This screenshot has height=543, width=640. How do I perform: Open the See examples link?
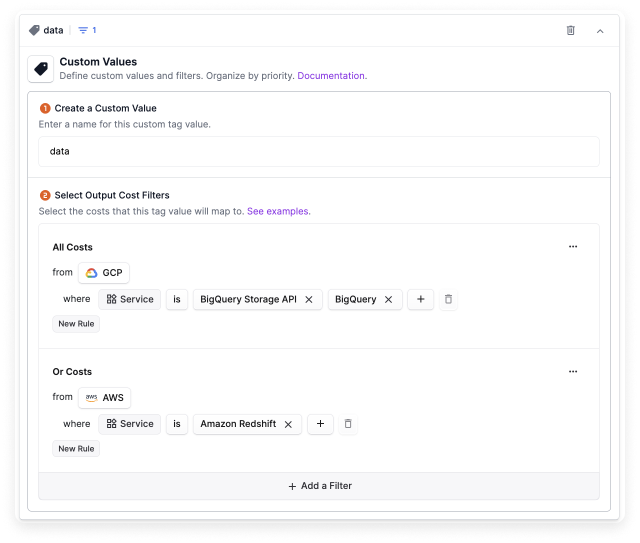(278, 211)
